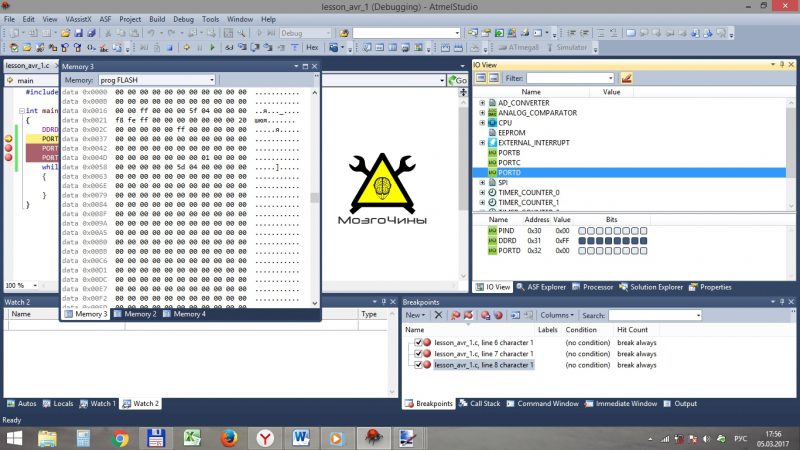Open the Output tab

(x=680, y=404)
